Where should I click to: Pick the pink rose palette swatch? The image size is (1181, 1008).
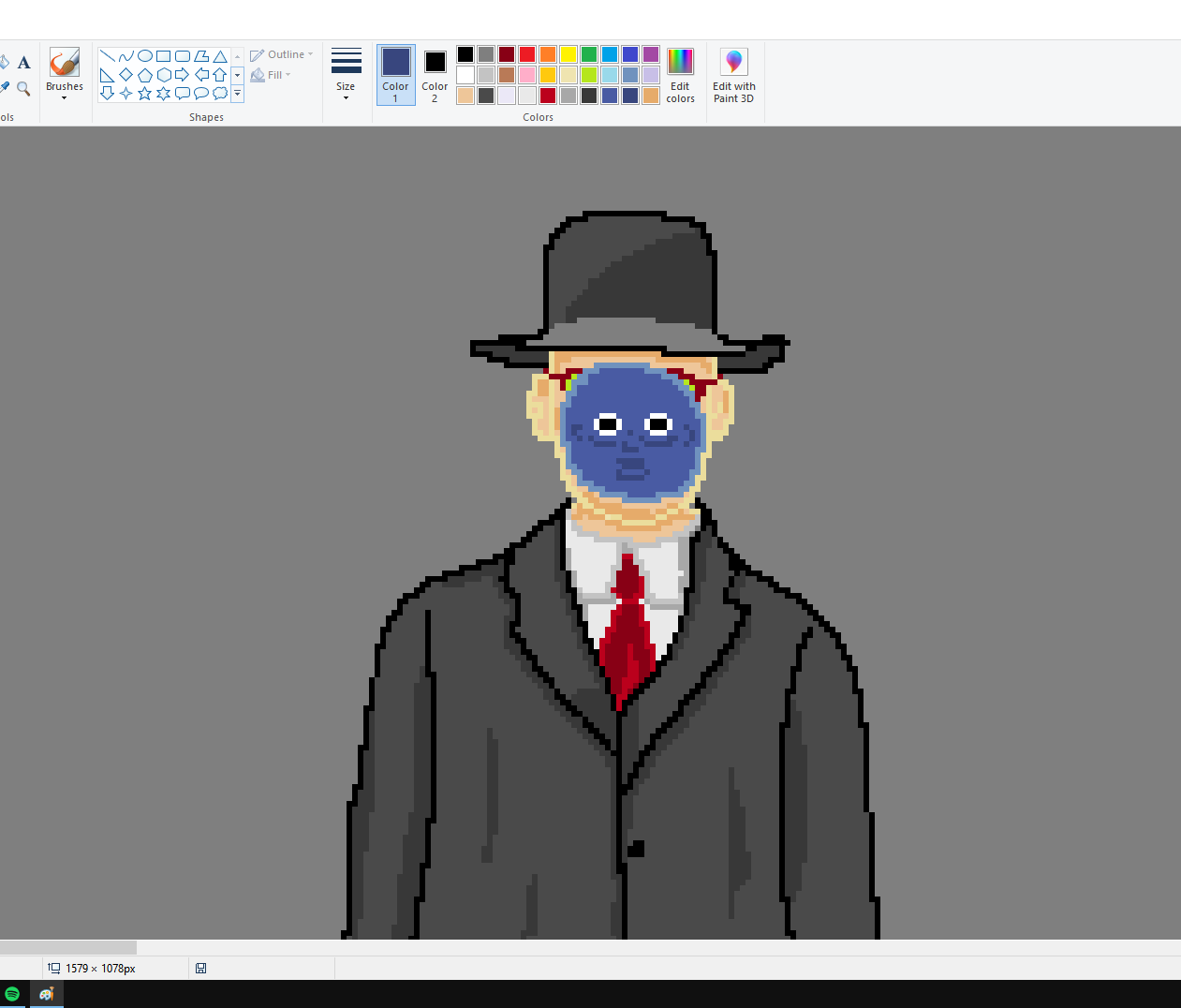pyautogui.click(x=527, y=75)
